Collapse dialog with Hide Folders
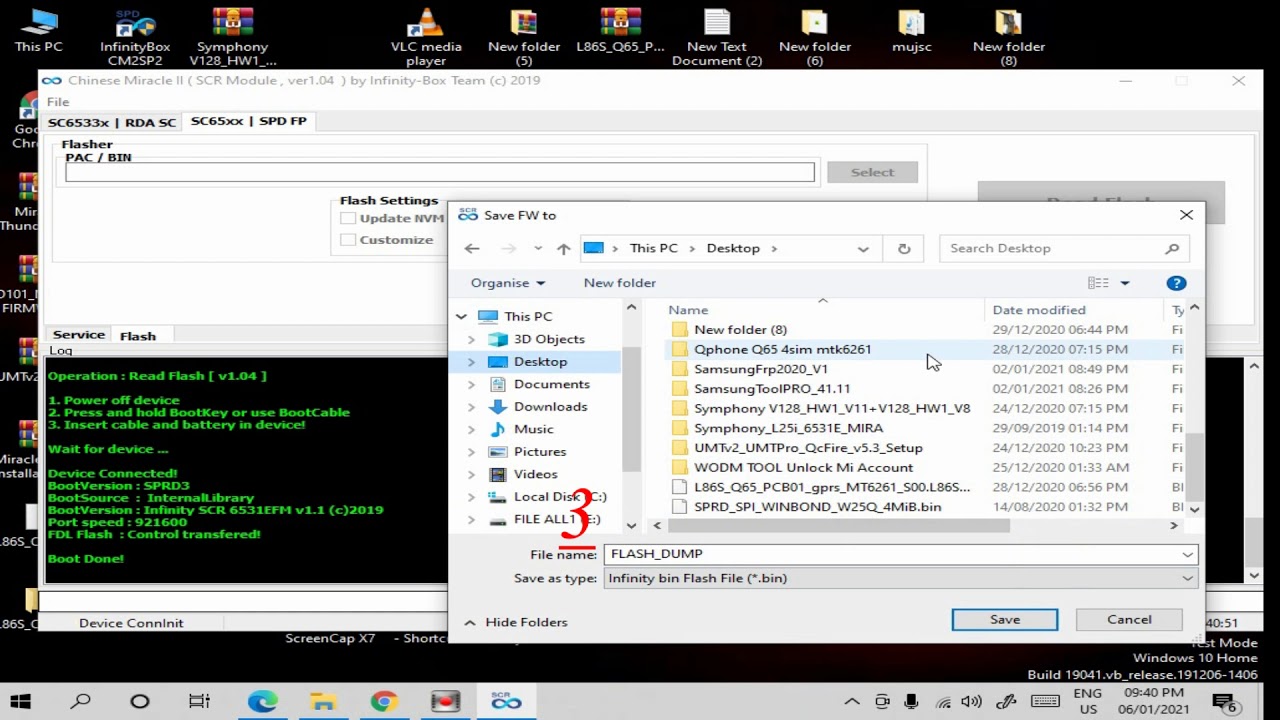This screenshot has height=720, width=1280. [x=516, y=622]
